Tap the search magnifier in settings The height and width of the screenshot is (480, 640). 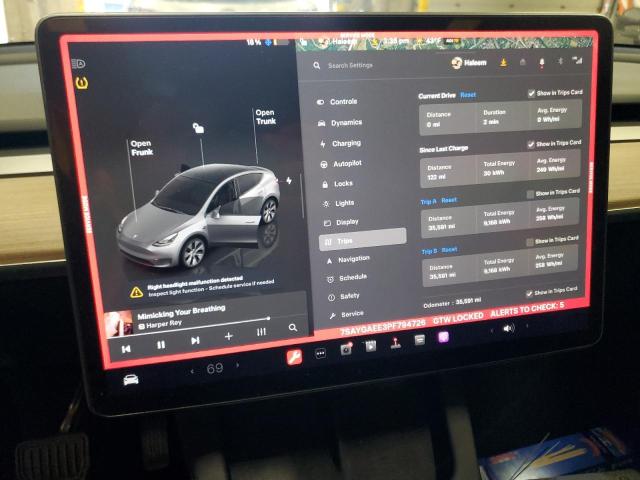[317, 65]
